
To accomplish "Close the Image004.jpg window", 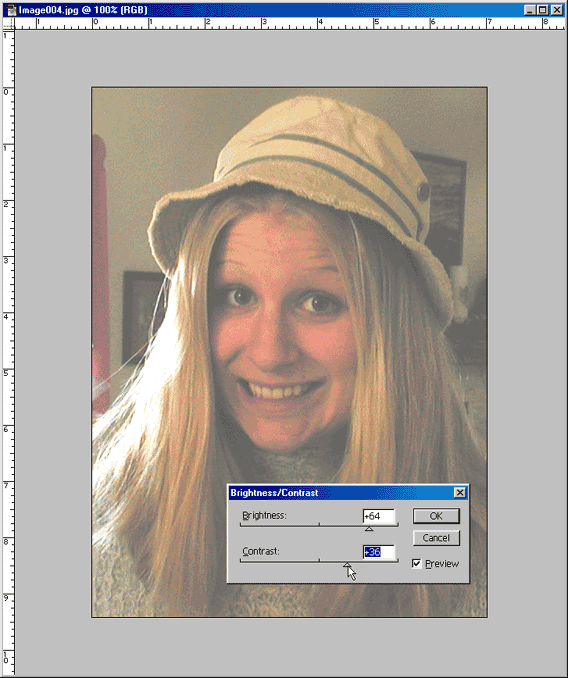I will point(556,10).
